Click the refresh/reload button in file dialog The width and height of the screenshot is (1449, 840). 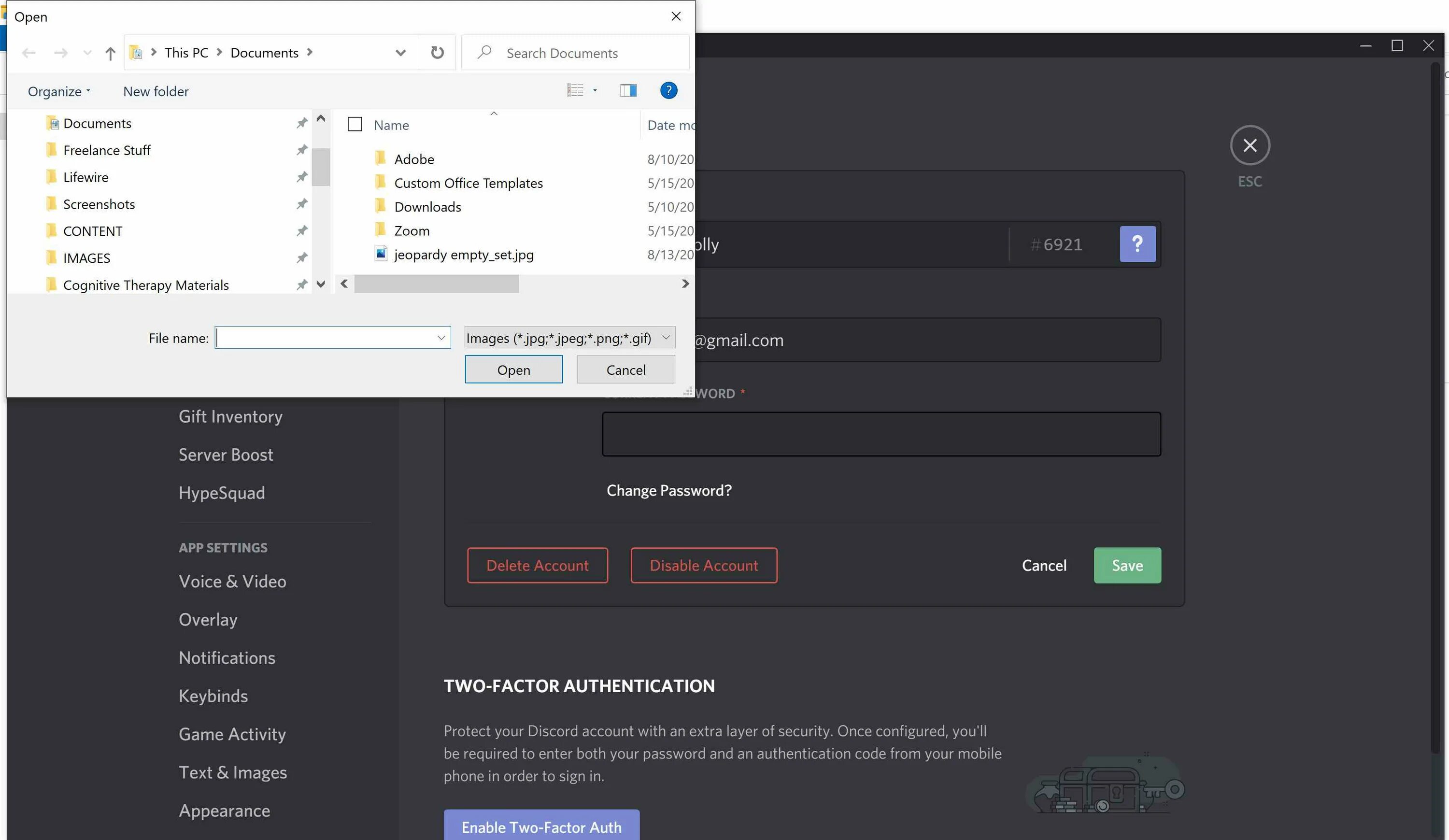pyautogui.click(x=437, y=52)
